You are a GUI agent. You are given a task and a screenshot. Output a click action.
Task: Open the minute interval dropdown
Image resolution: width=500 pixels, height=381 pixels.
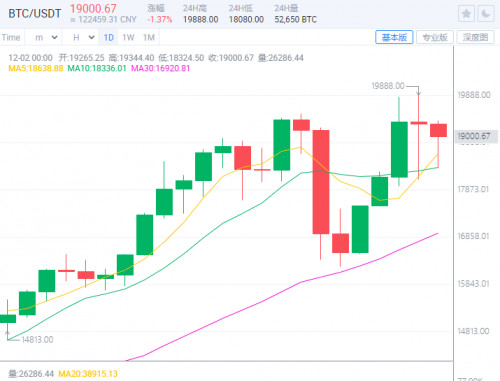click(46, 38)
